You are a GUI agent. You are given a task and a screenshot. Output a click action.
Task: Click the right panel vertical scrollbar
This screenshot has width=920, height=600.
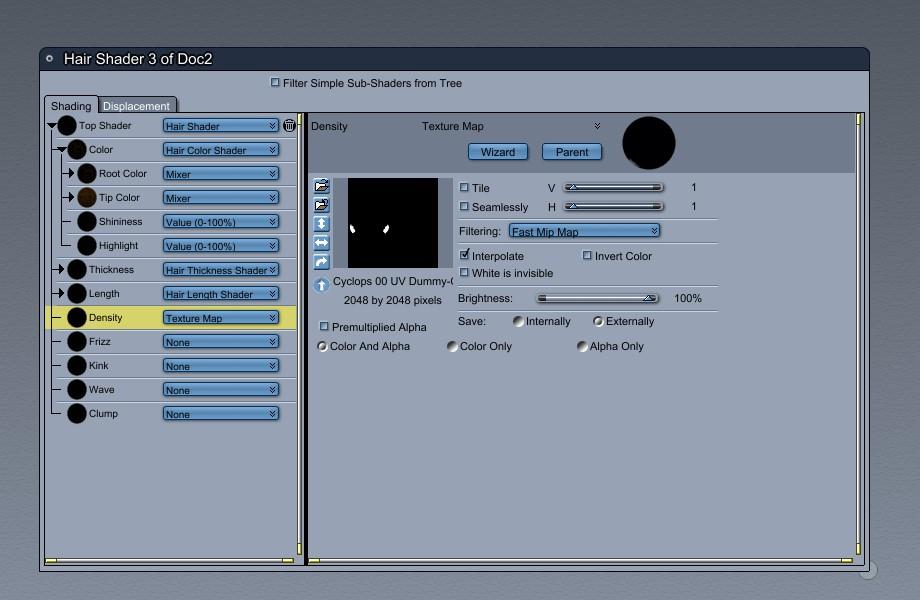[x=858, y=334]
